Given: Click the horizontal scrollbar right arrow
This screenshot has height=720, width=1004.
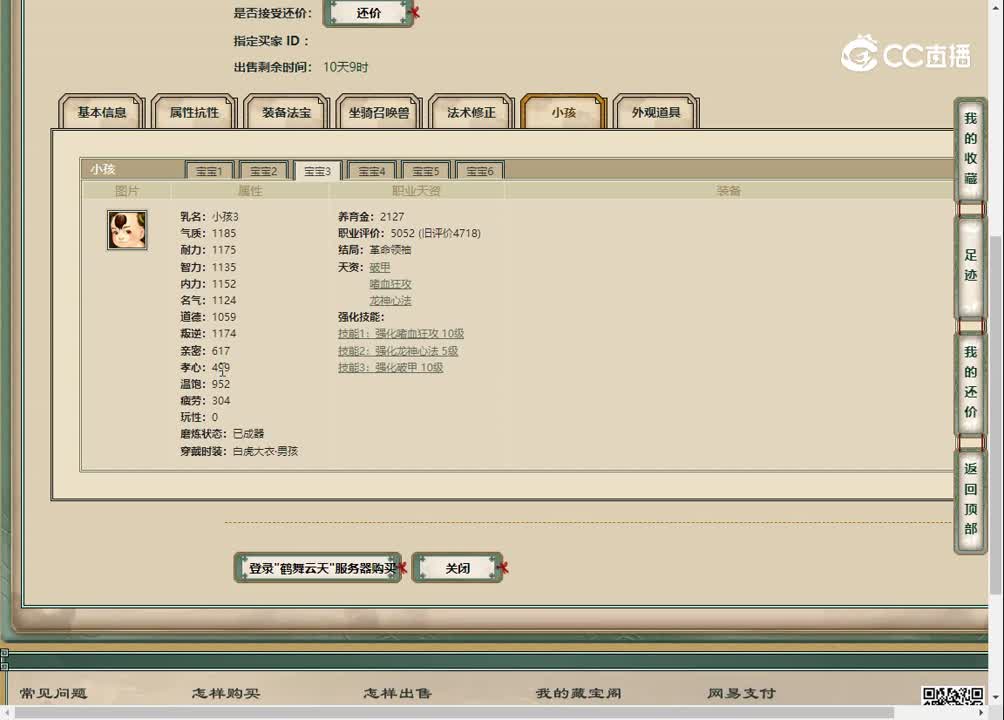Looking at the screenshot, I should pyautogui.click(x=982, y=712).
